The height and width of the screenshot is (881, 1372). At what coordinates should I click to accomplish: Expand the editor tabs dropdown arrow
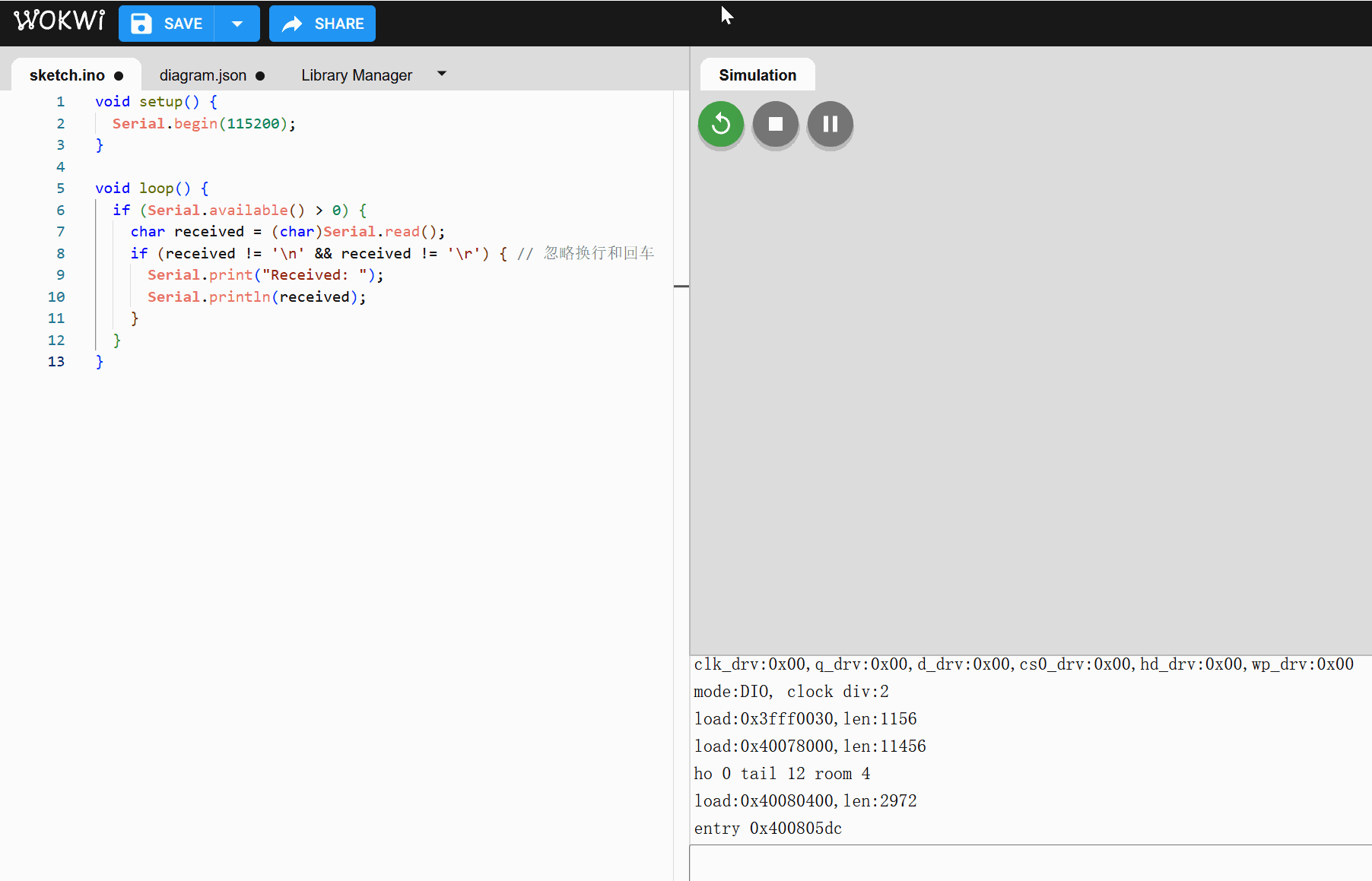pos(442,74)
